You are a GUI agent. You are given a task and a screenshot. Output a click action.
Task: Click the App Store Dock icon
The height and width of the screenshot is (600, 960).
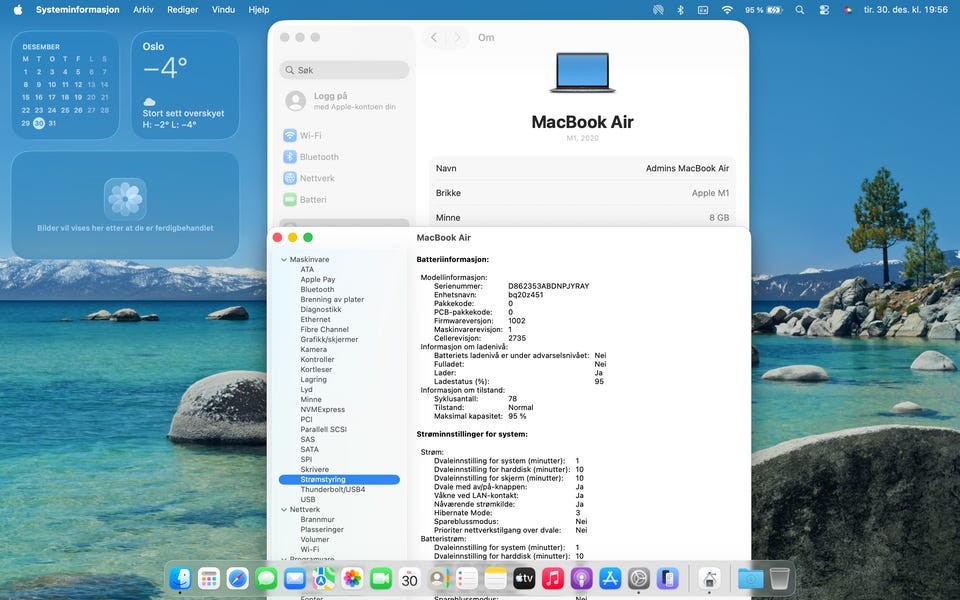[610, 578]
